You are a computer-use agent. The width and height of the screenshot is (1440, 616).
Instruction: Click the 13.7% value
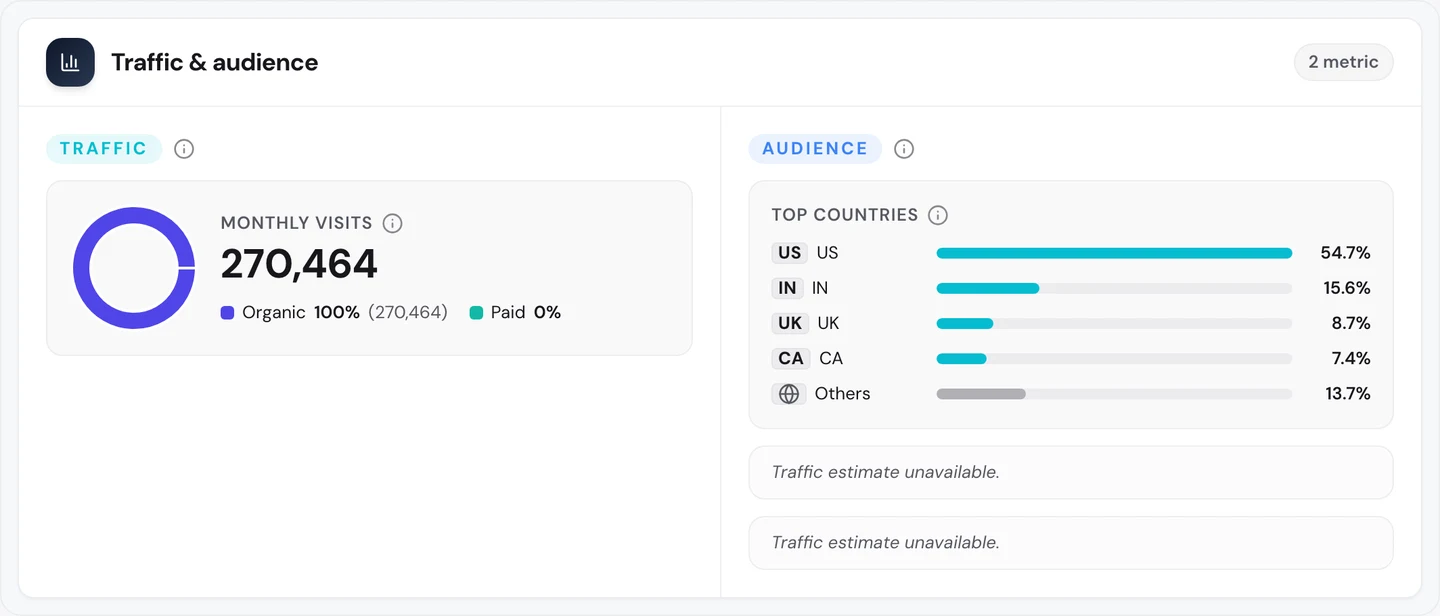click(x=1347, y=394)
